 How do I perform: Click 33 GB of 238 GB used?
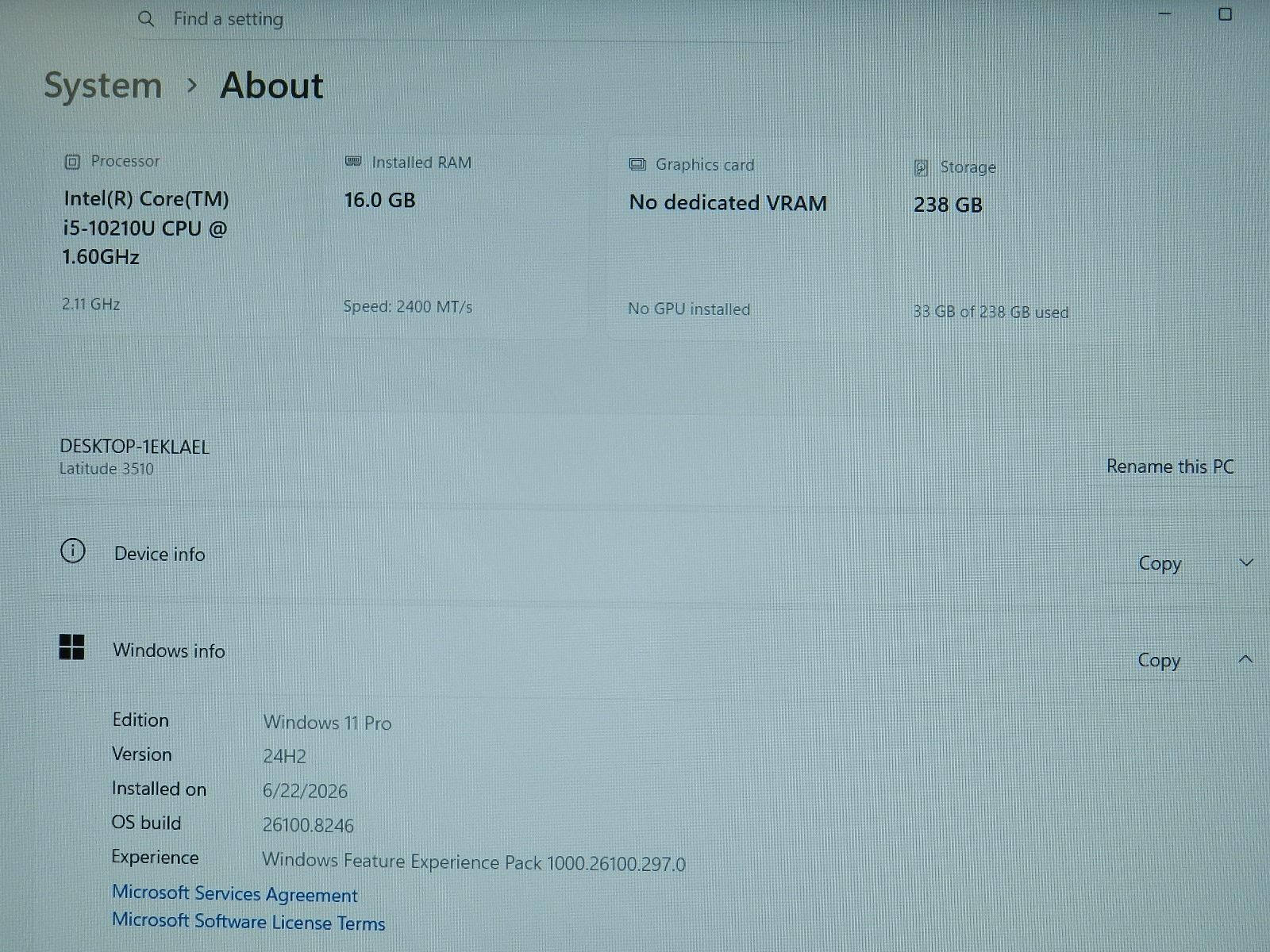991,313
